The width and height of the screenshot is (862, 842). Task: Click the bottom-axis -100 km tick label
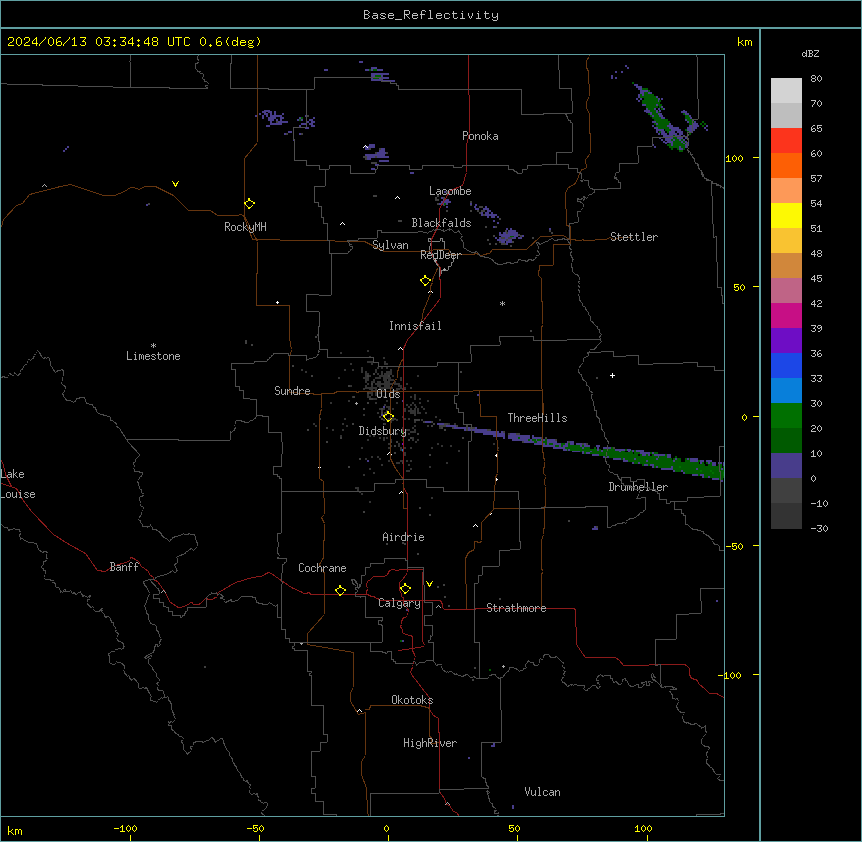tap(125, 828)
